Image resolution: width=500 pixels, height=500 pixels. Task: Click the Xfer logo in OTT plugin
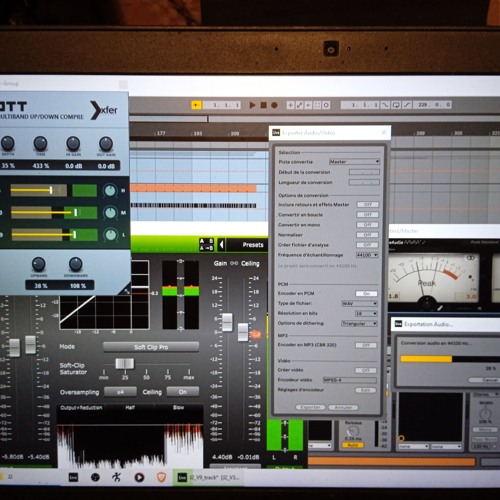104,110
